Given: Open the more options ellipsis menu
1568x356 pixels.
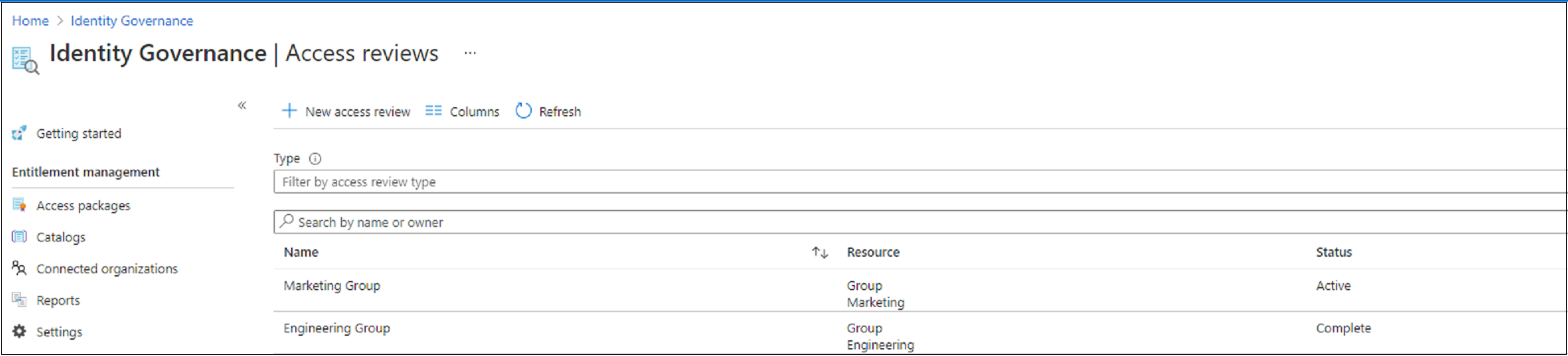Looking at the screenshot, I should [x=470, y=54].
